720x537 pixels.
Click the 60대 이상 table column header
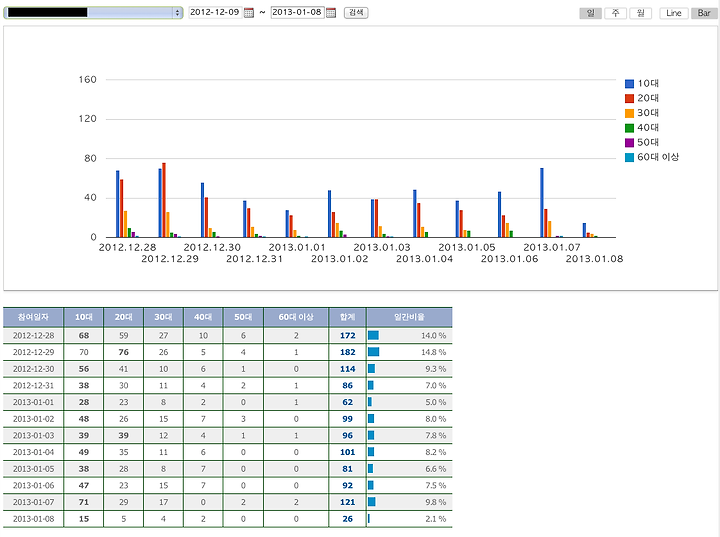tap(296, 317)
